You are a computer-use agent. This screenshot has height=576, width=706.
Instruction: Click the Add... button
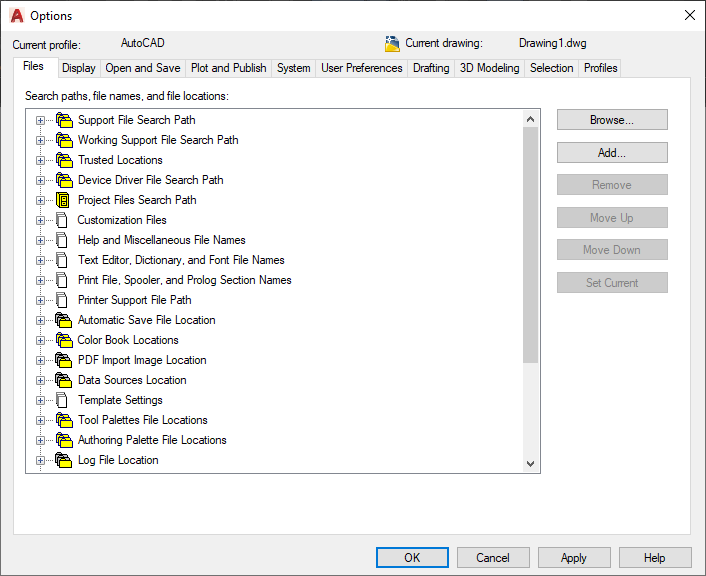pos(612,153)
